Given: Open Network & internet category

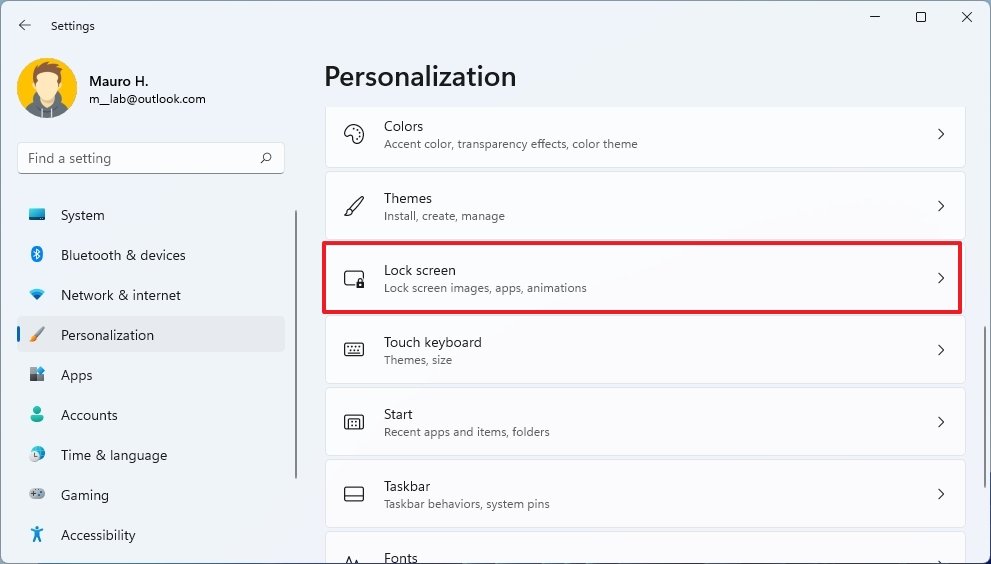Looking at the screenshot, I should 120,295.
